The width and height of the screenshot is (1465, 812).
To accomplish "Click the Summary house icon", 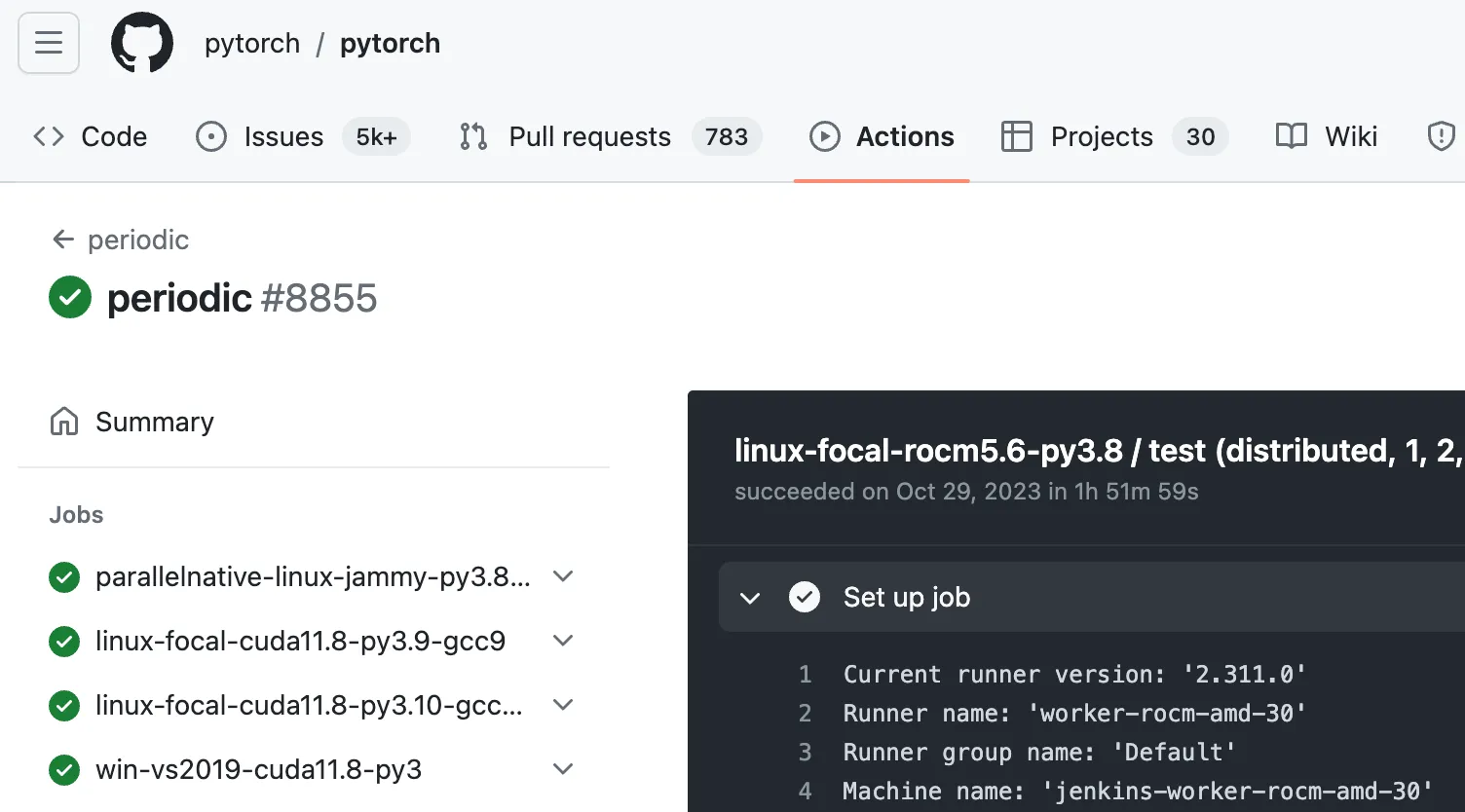I will tap(64, 422).
